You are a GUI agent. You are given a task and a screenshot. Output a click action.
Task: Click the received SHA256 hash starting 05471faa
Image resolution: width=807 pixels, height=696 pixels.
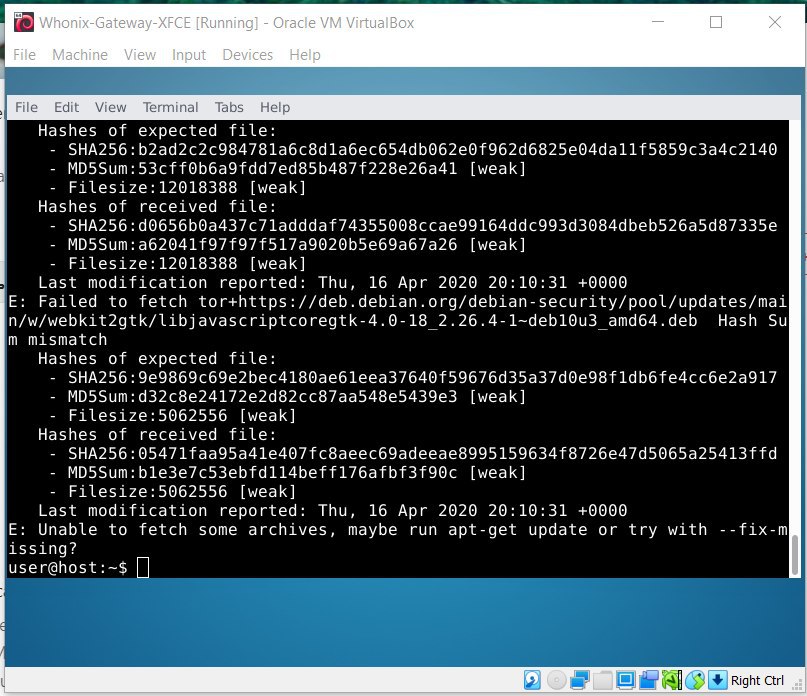[x=458, y=454]
